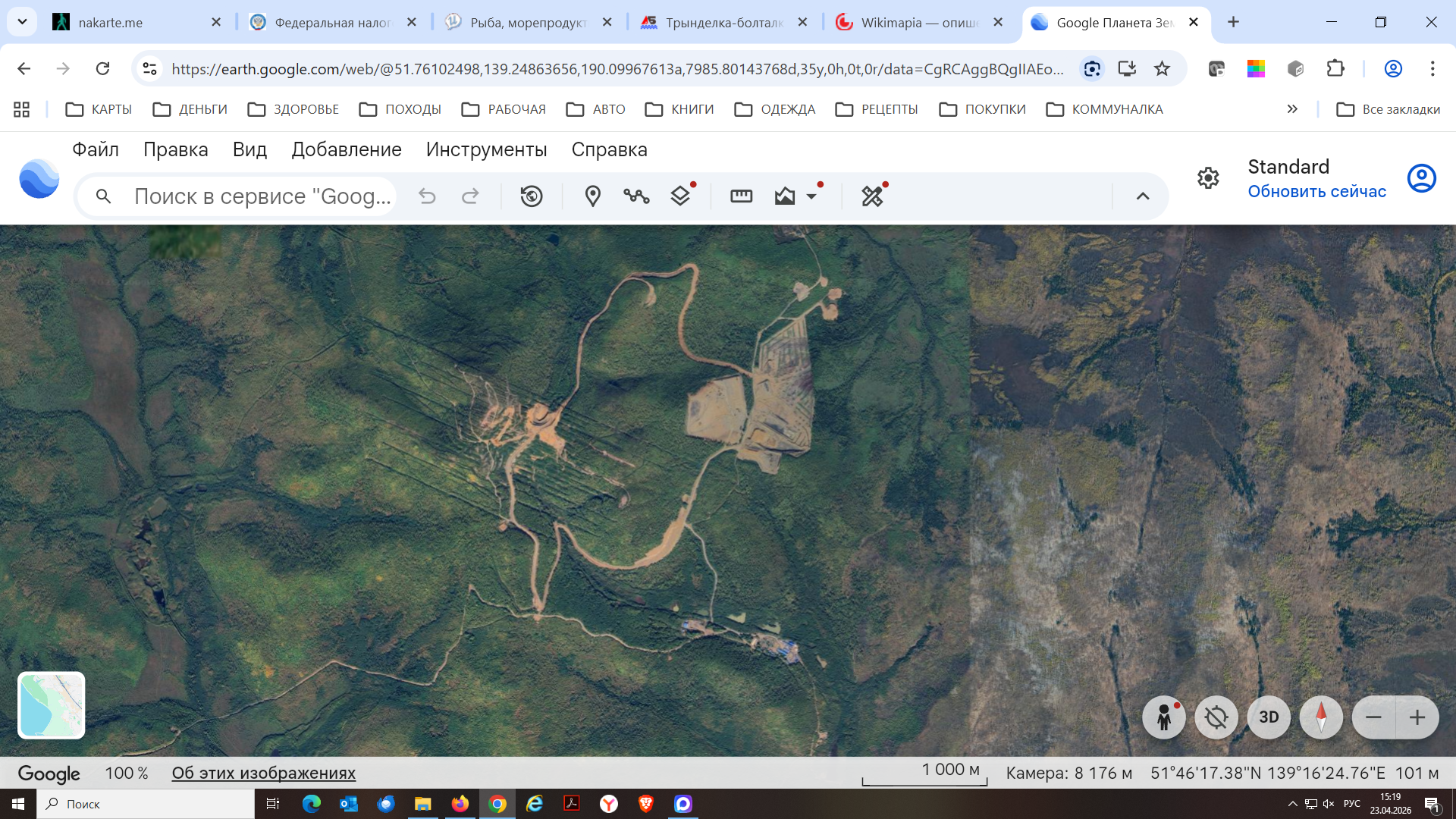The image size is (1456, 819).
Task: Zoom in with the plus button
Action: (1417, 717)
